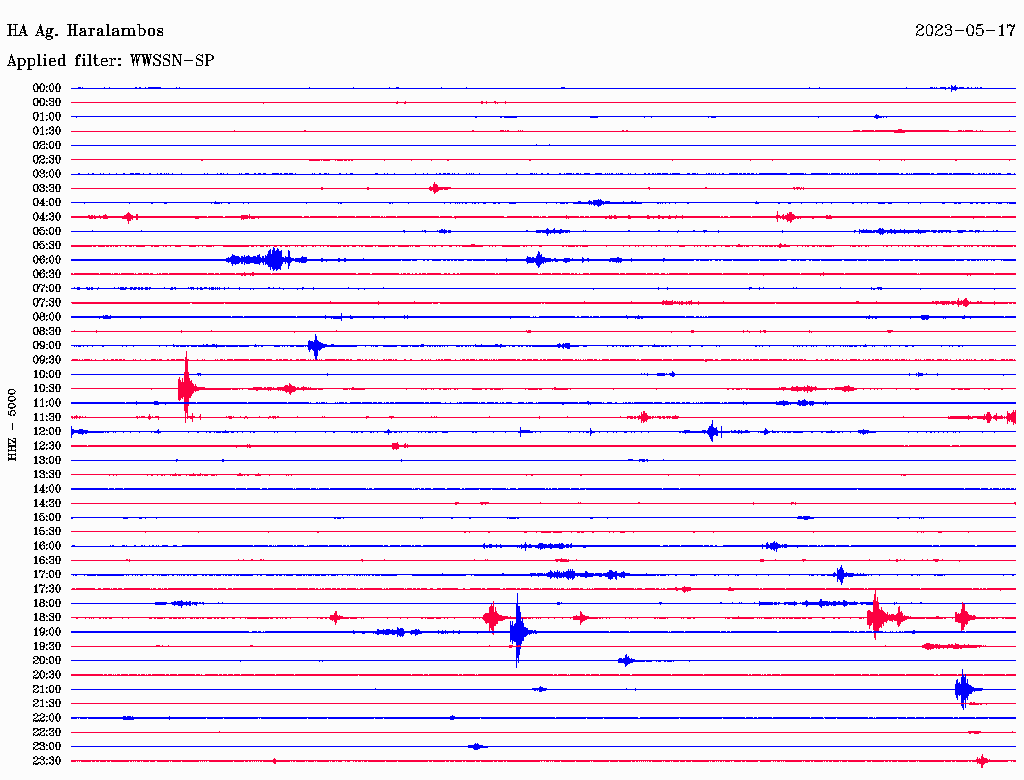Select the 12:30 time label

point(47,446)
